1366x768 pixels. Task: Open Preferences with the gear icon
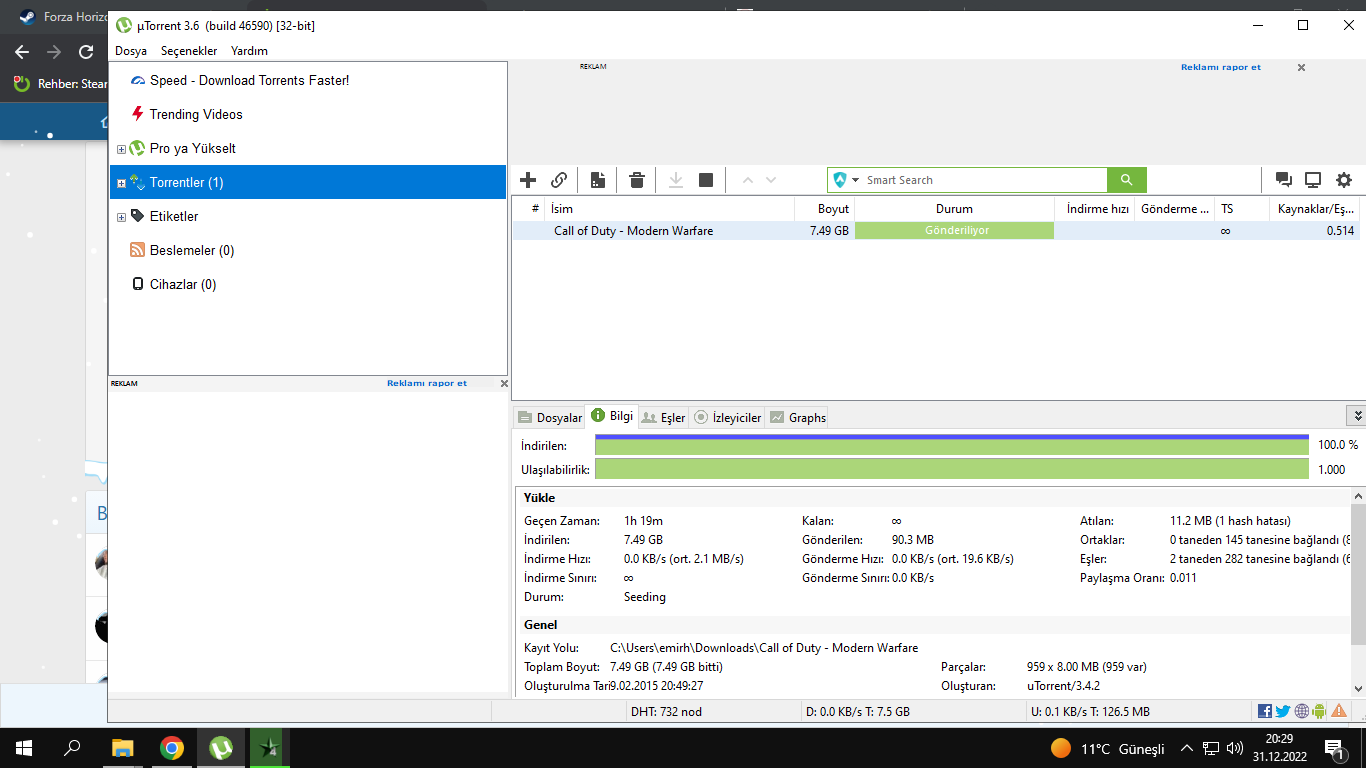click(1344, 180)
